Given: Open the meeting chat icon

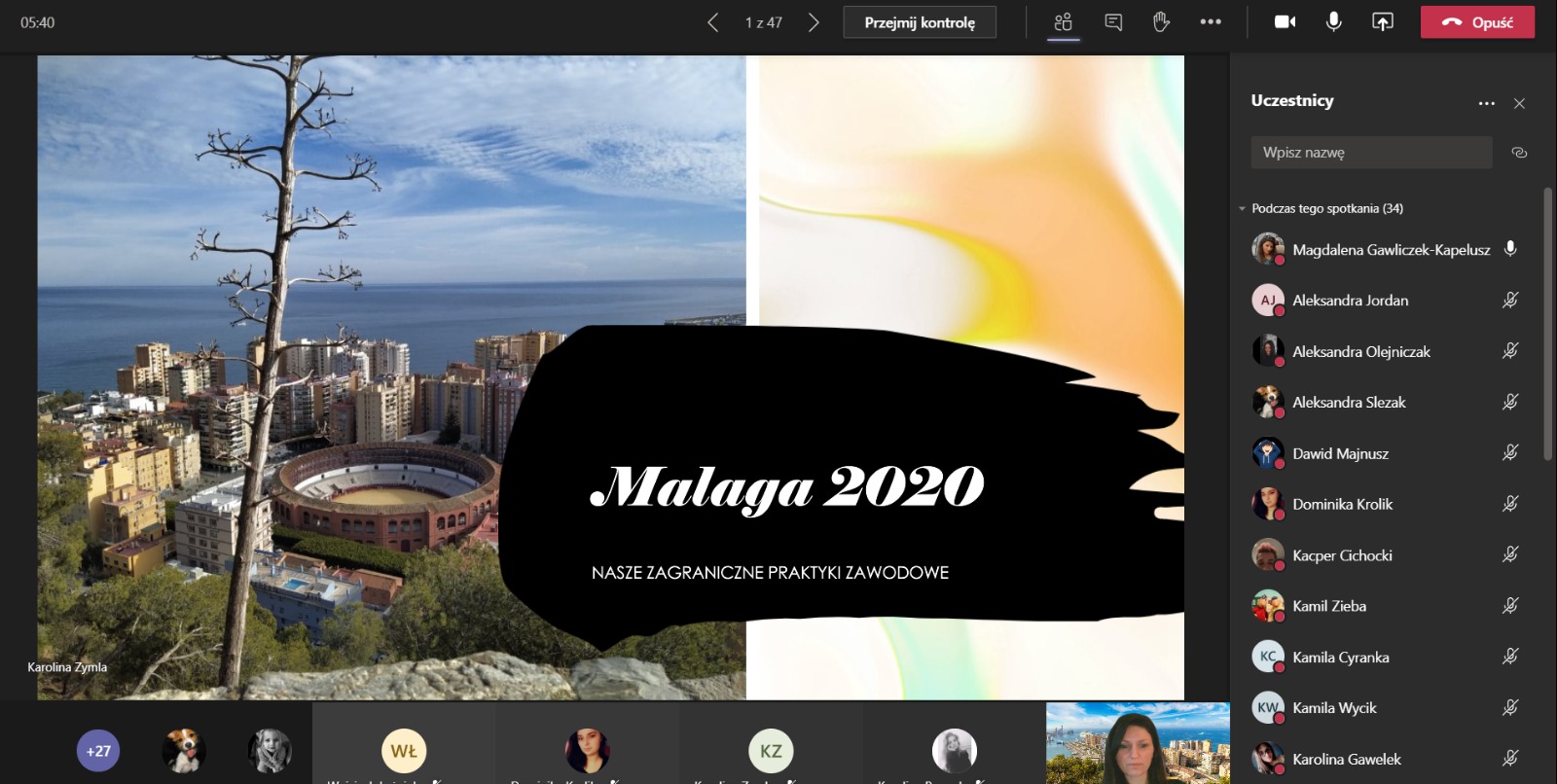Looking at the screenshot, I should click(x=1113, y=22).
